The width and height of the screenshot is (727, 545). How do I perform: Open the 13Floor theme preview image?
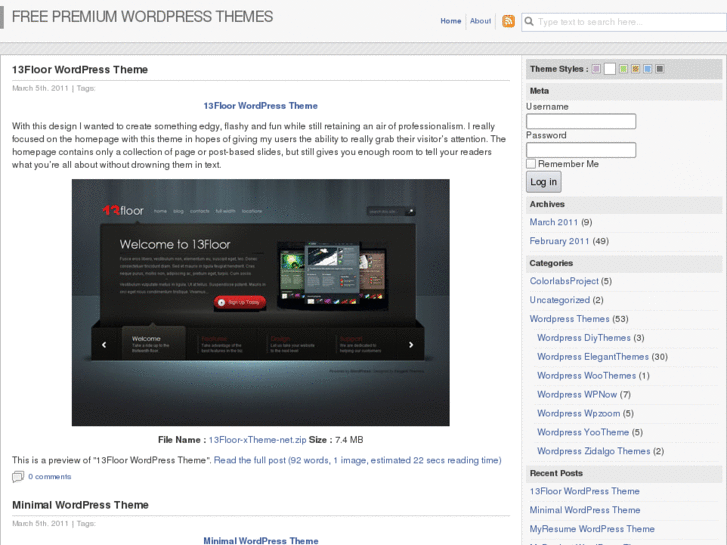261,302
